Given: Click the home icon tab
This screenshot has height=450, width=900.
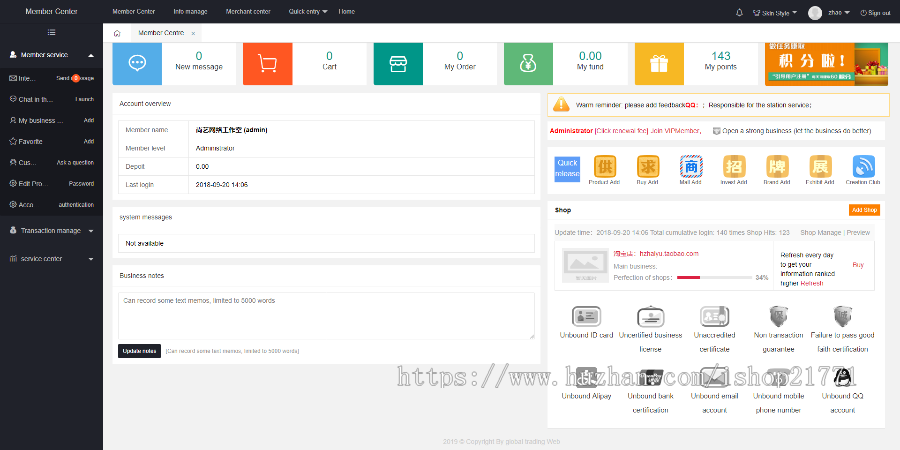Looking at the screenshot, I should [x=117, y=33].
